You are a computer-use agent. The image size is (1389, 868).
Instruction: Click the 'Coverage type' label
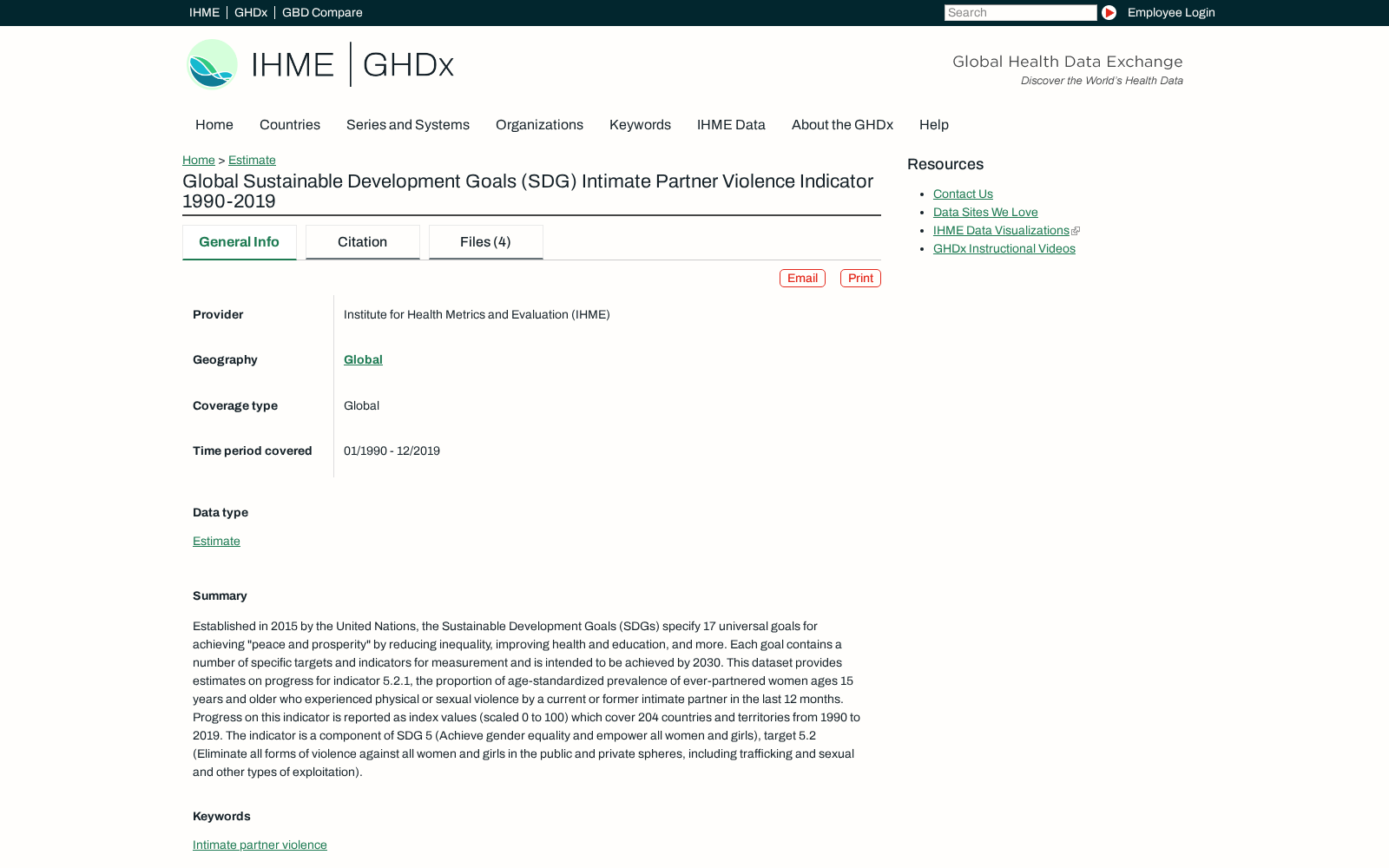235,406
